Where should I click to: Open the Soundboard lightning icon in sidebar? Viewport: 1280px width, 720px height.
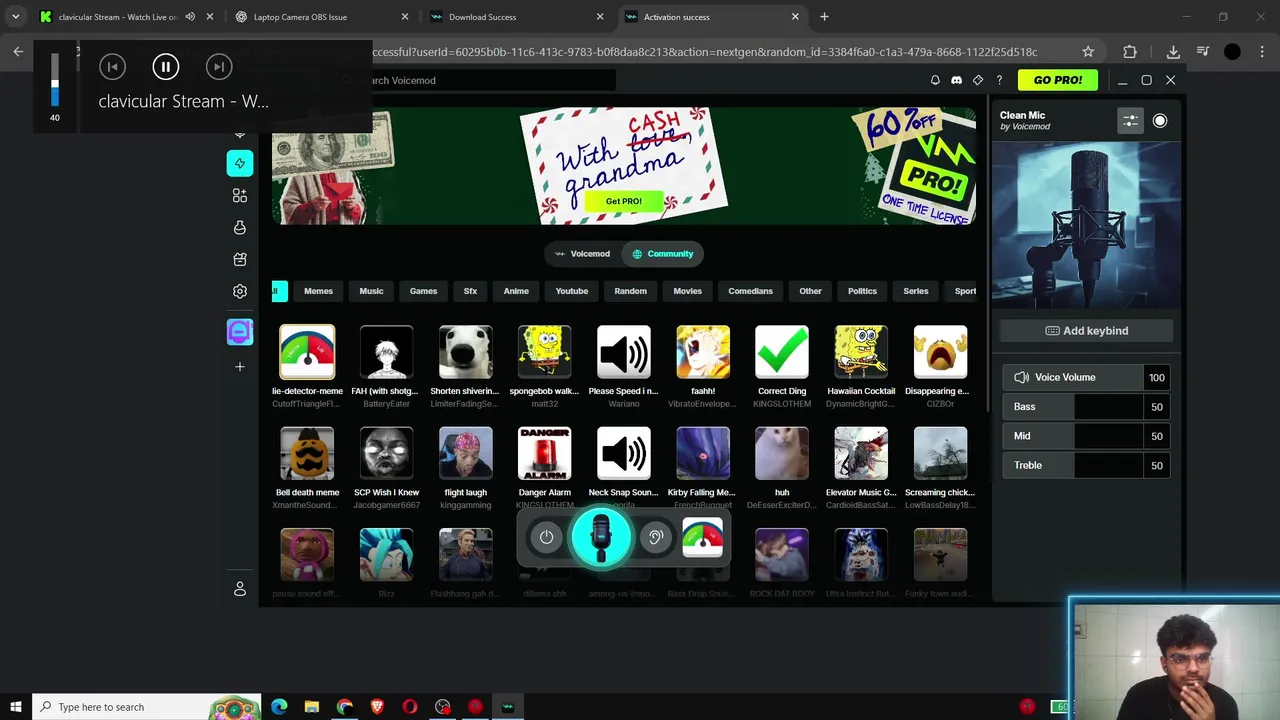(240, 163)
